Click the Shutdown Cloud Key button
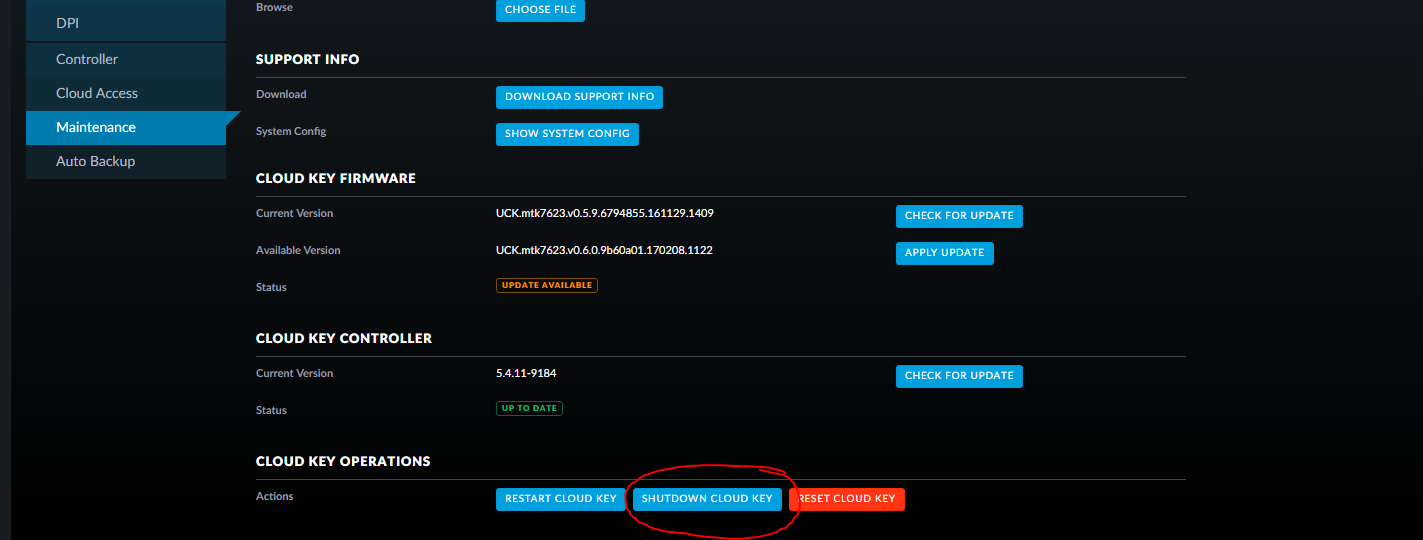This screenshot has height=540, width=1423. 707,499
